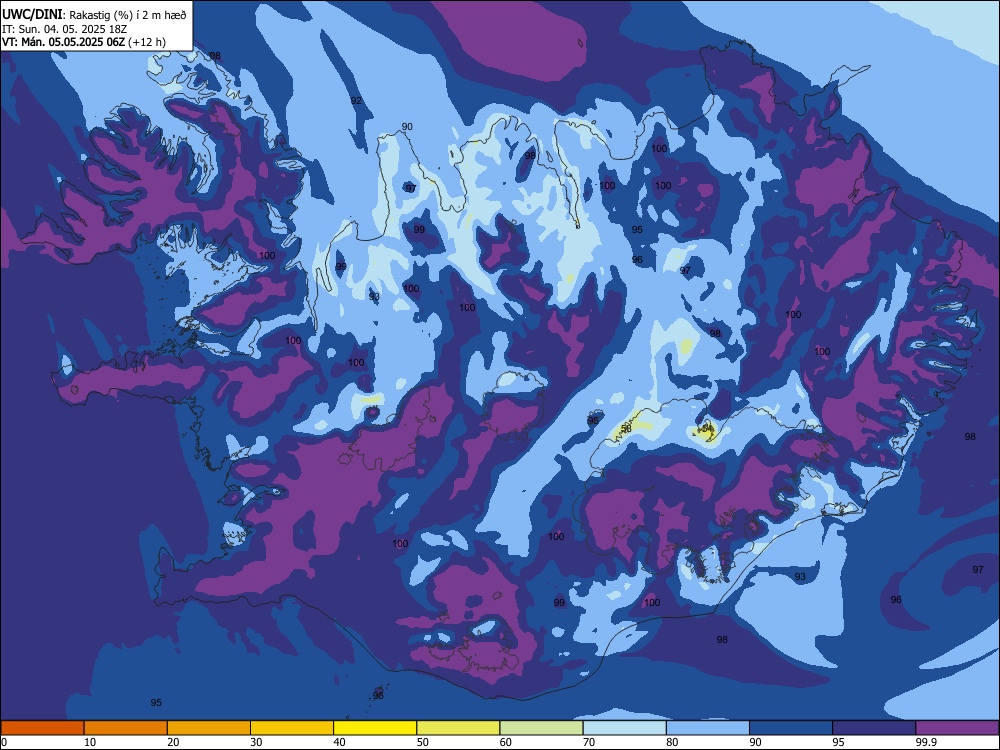This screenshot has width=1000, height=750.
Task: Click the '99.9' legend scale label
Action: coord(927,742)
